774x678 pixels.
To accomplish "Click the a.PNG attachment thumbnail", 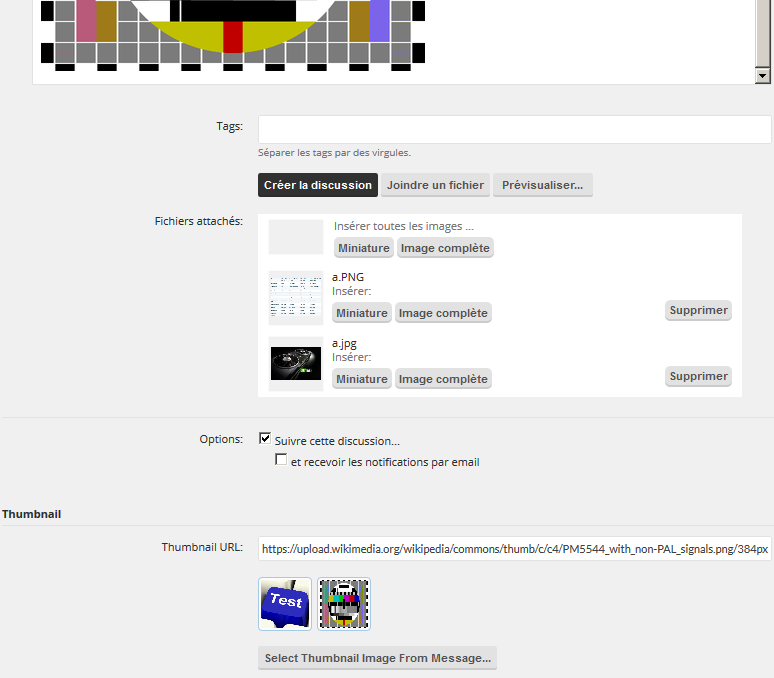I will [296, 298].
